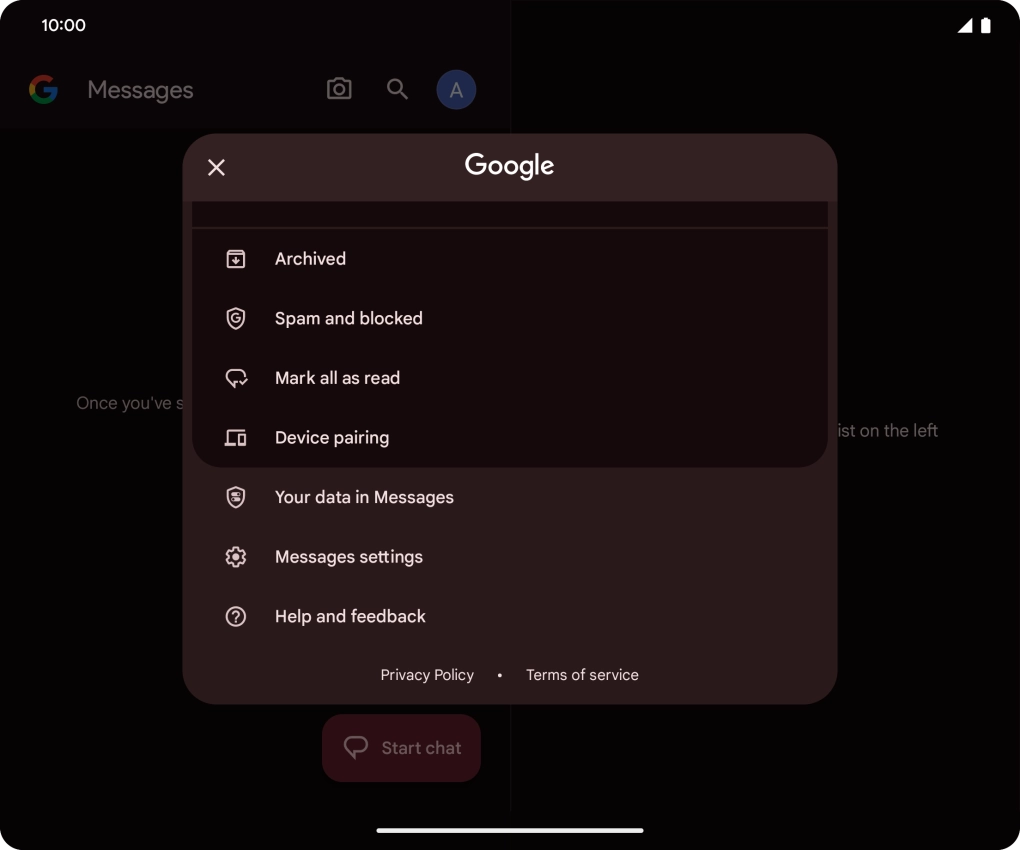Start a new chat
The height and width of the screenshot is (850, 1020).
(401, 747)
